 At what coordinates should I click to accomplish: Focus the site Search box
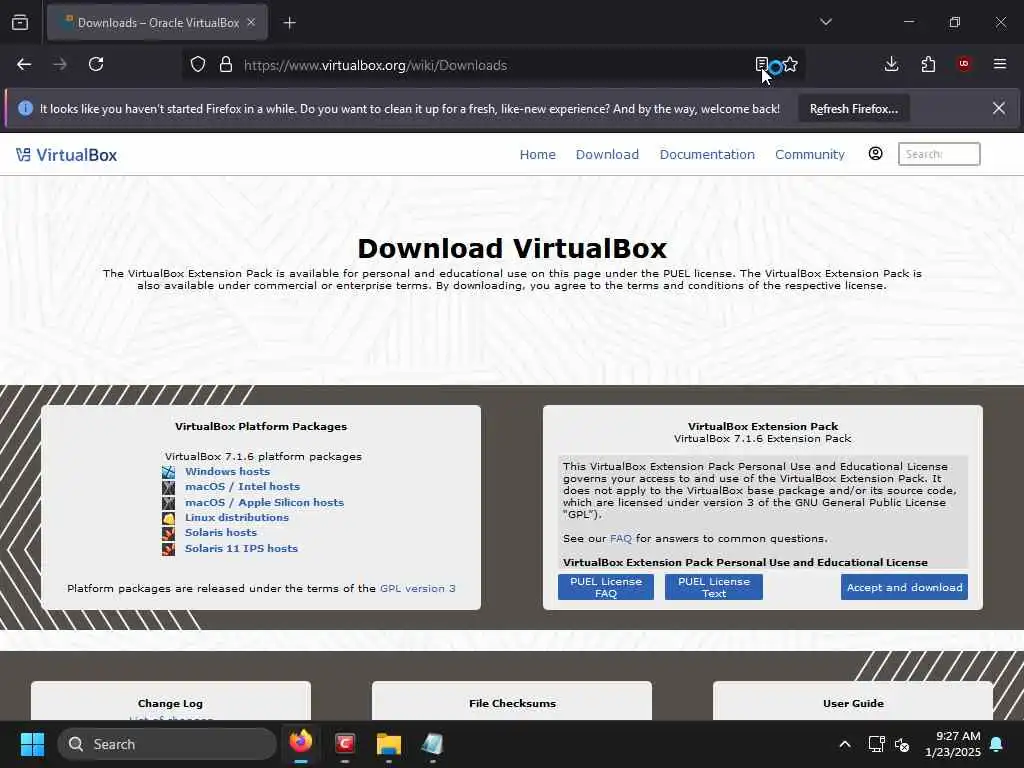pos(939,154)
